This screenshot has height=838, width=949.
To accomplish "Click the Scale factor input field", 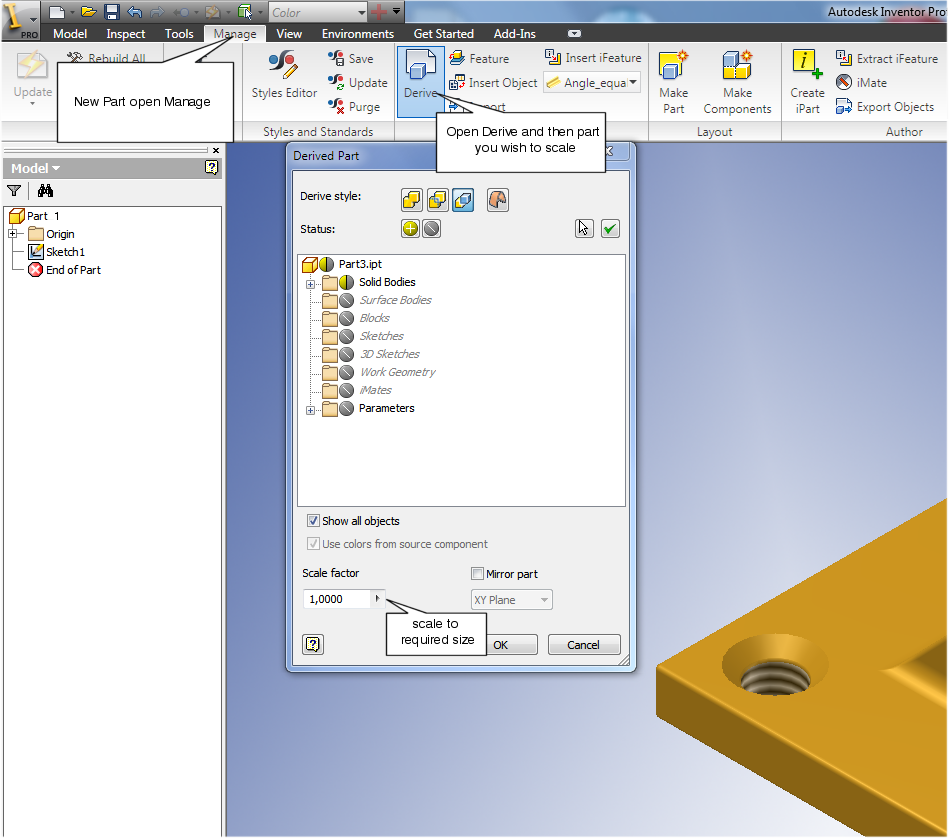I will coord(337,599).
